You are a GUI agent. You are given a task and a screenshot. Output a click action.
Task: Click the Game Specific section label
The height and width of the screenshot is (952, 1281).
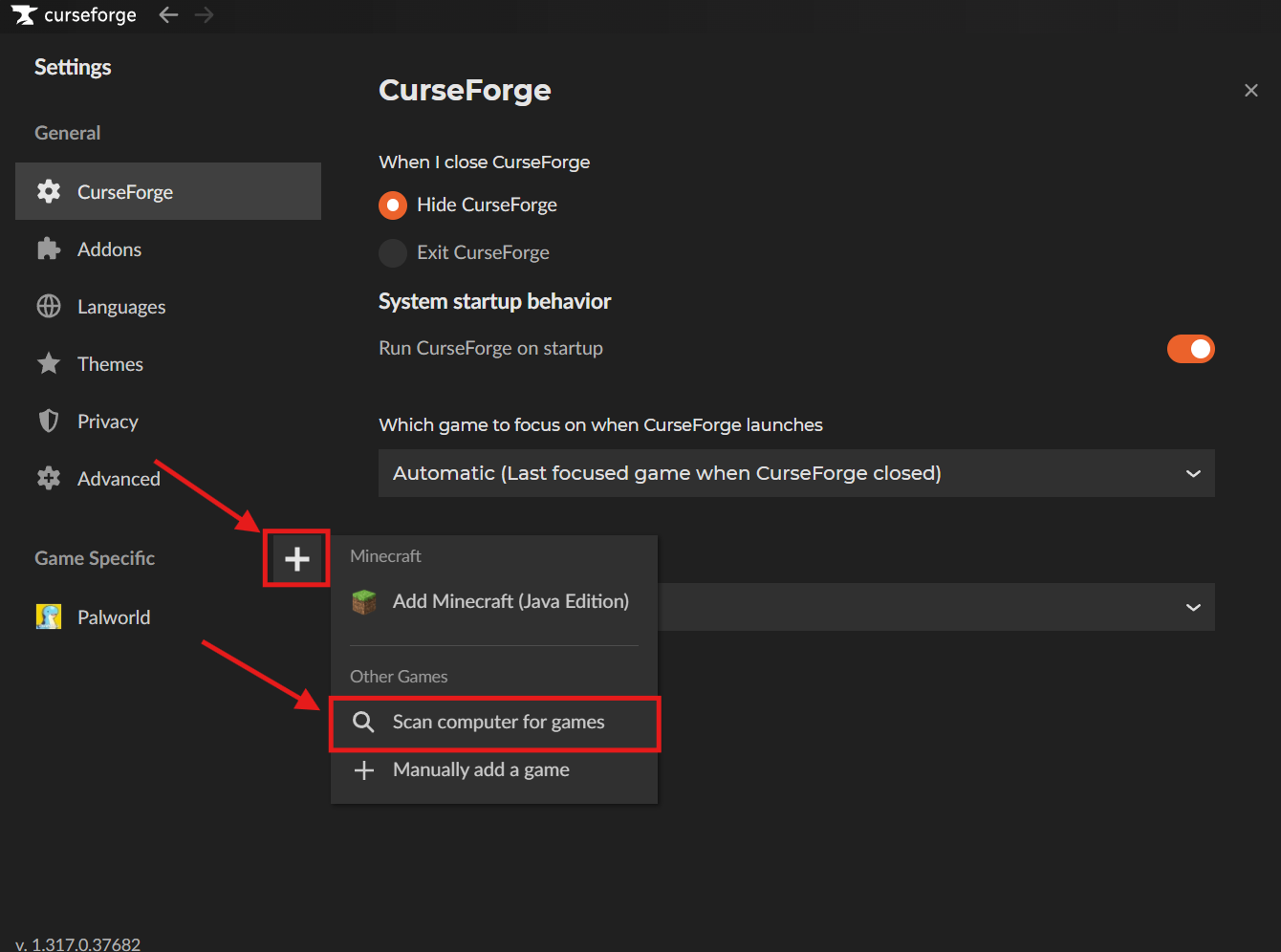[x=95, y=558]
